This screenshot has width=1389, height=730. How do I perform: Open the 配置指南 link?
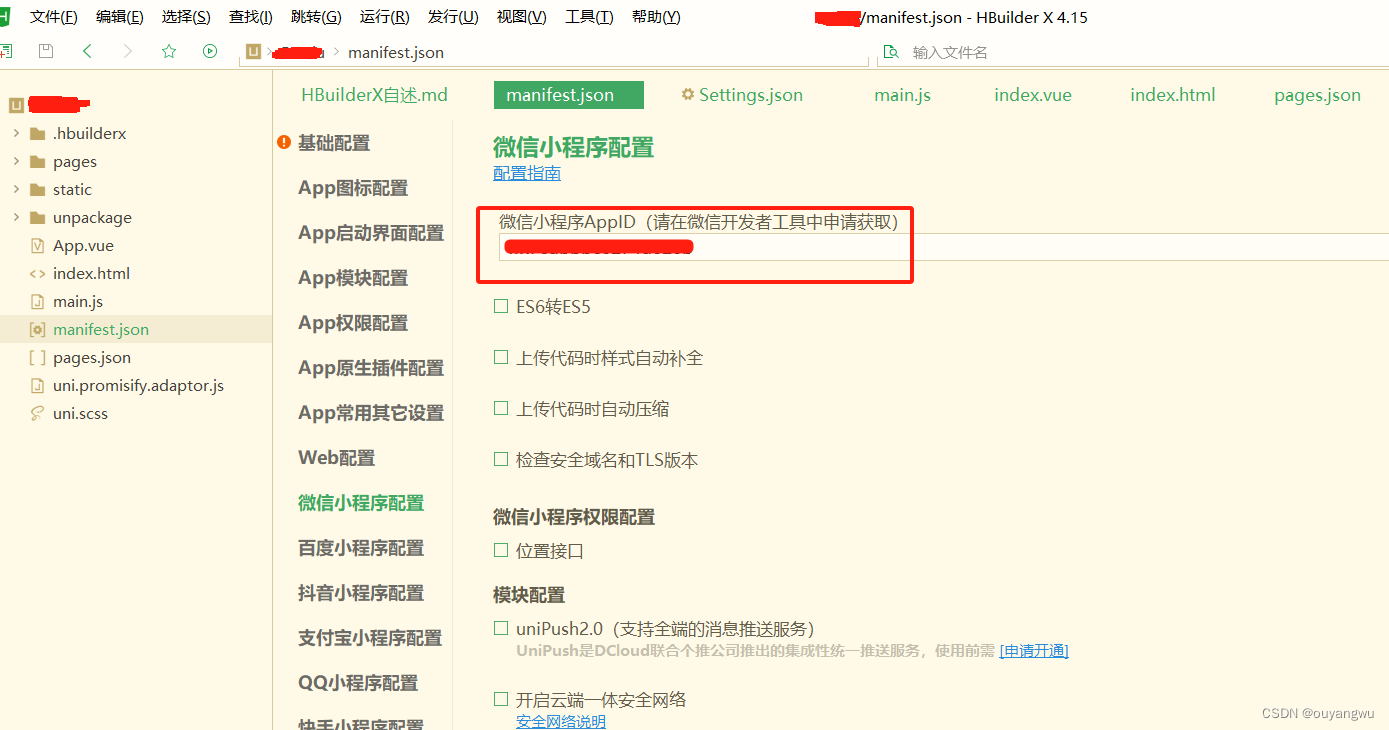click(x=527, y=173)
